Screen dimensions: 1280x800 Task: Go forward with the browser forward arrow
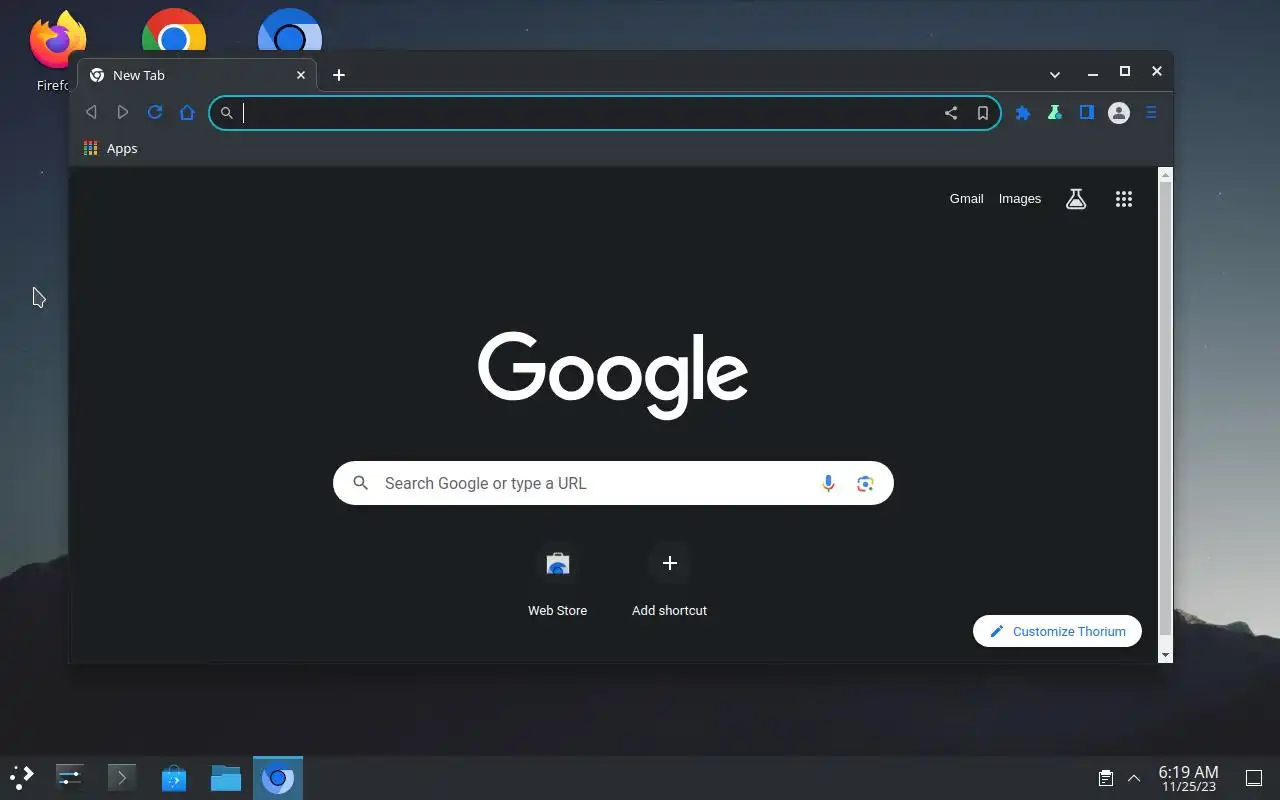point(123,112)
